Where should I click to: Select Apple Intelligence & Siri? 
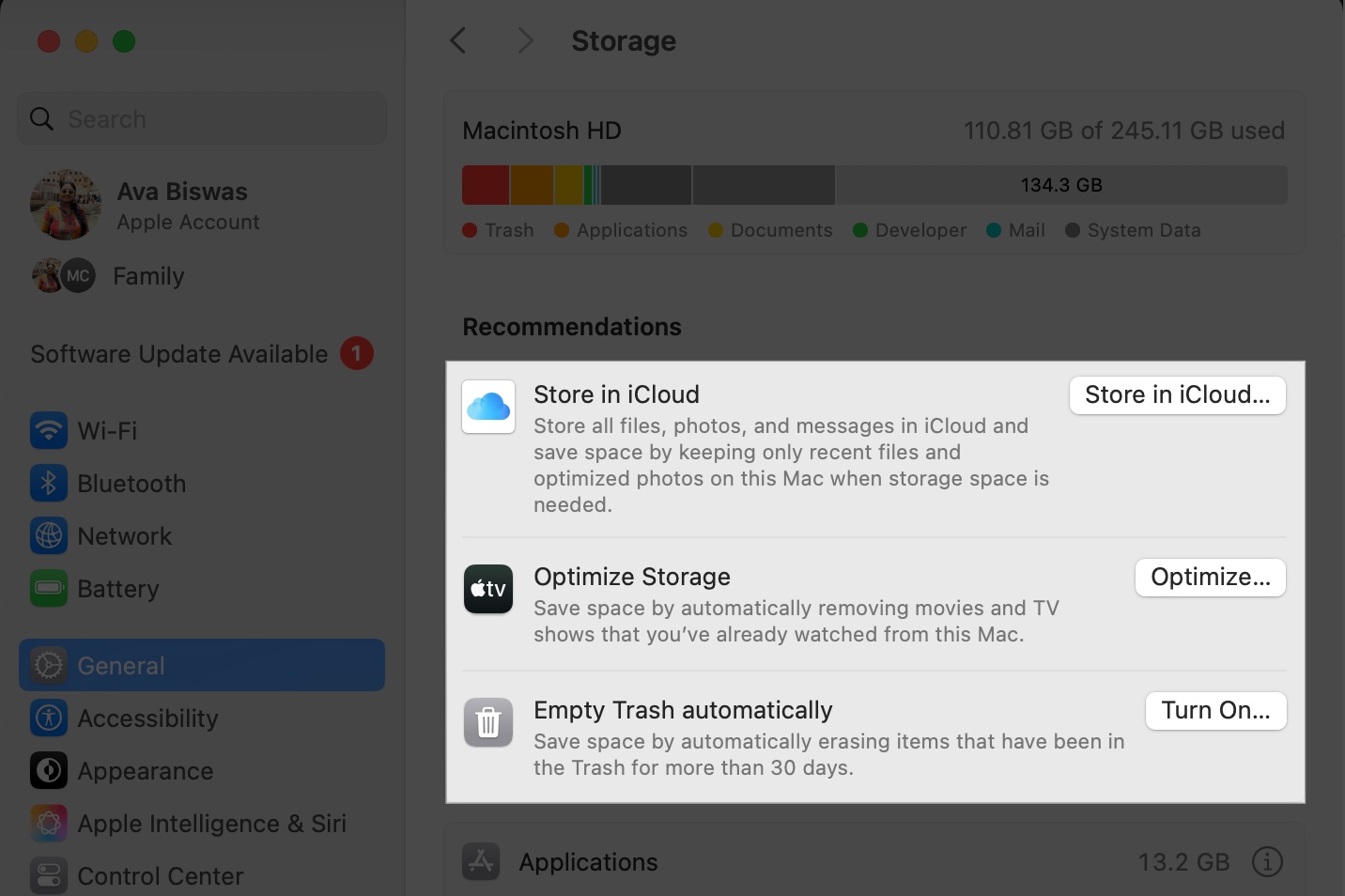212,824
